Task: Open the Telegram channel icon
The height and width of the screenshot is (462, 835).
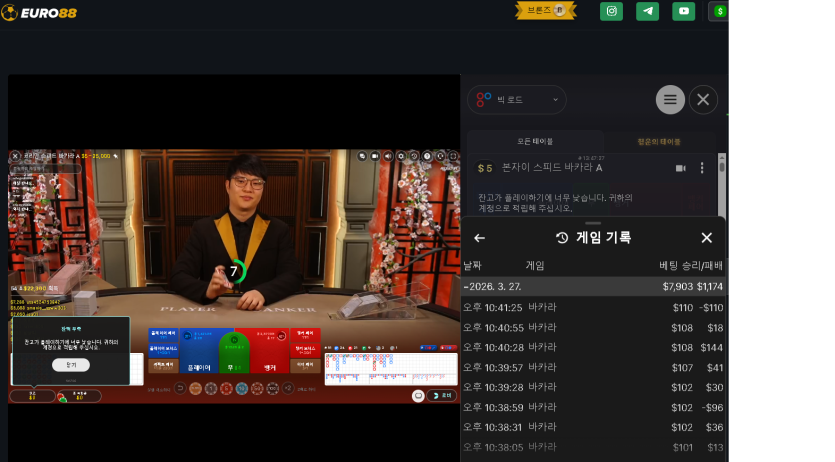Action: tap(648, 11)
